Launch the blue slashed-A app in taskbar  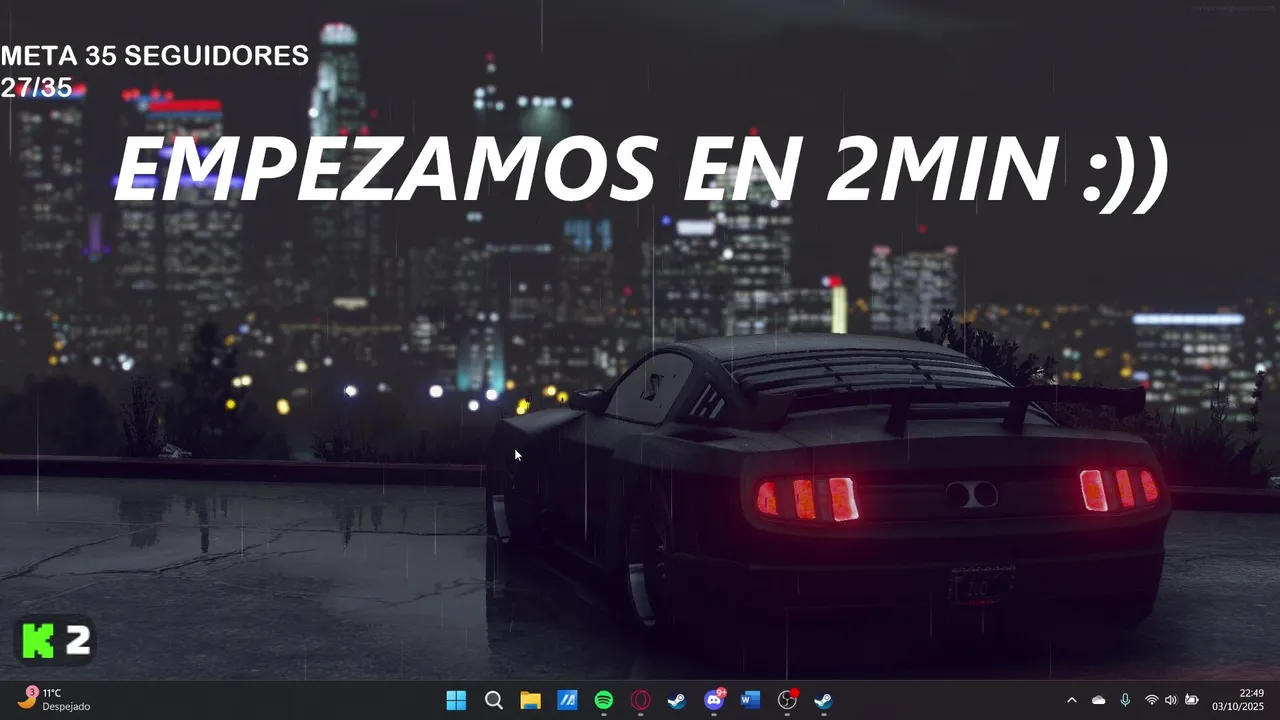[567, 700]
